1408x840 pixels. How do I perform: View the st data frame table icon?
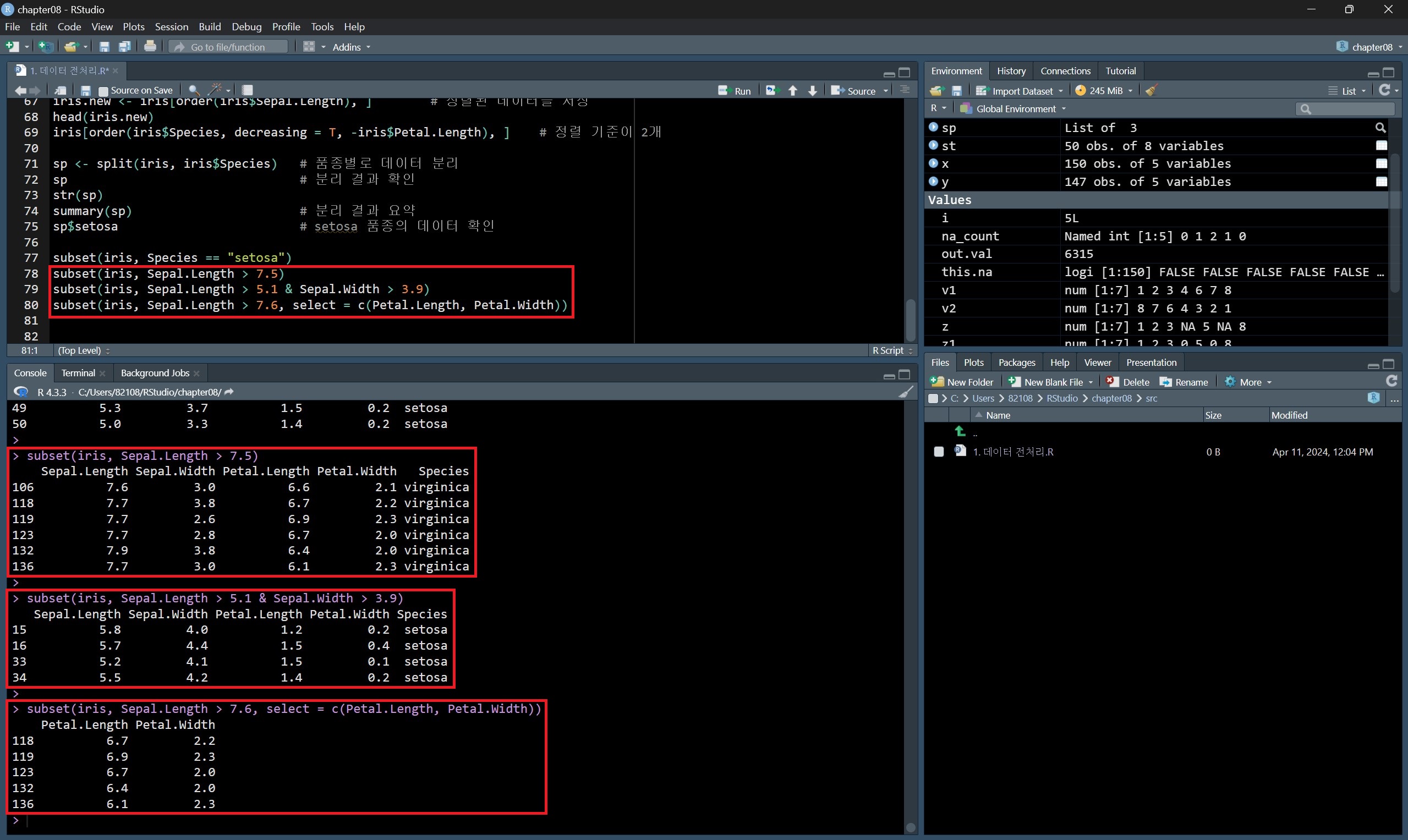[1382, 145]
